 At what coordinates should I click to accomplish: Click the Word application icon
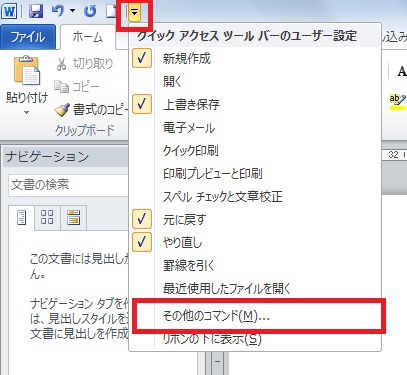coord(10,11)
